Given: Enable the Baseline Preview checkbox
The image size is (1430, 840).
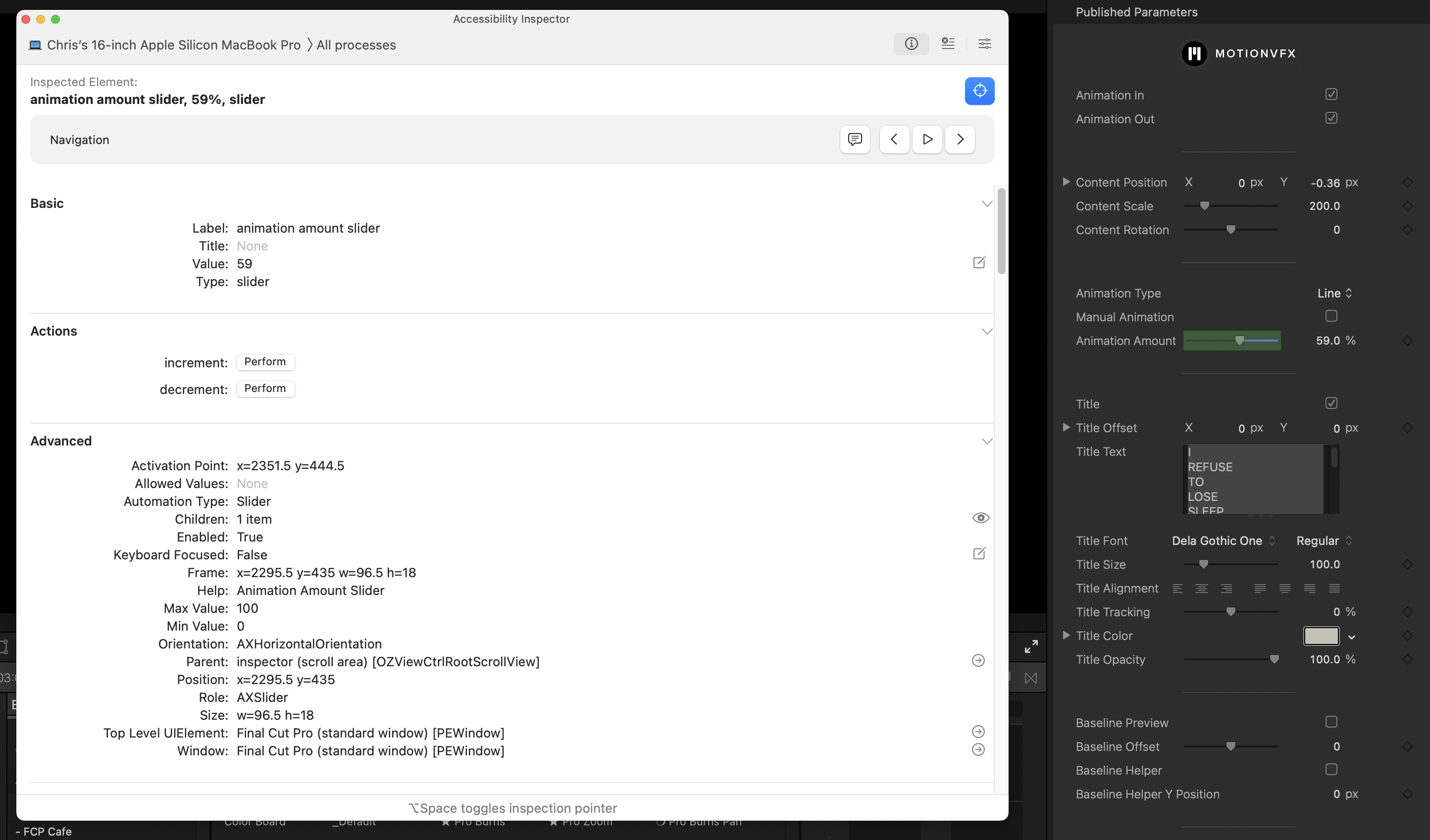Looking at the screenshot, I should click(x=1331, y=722).
